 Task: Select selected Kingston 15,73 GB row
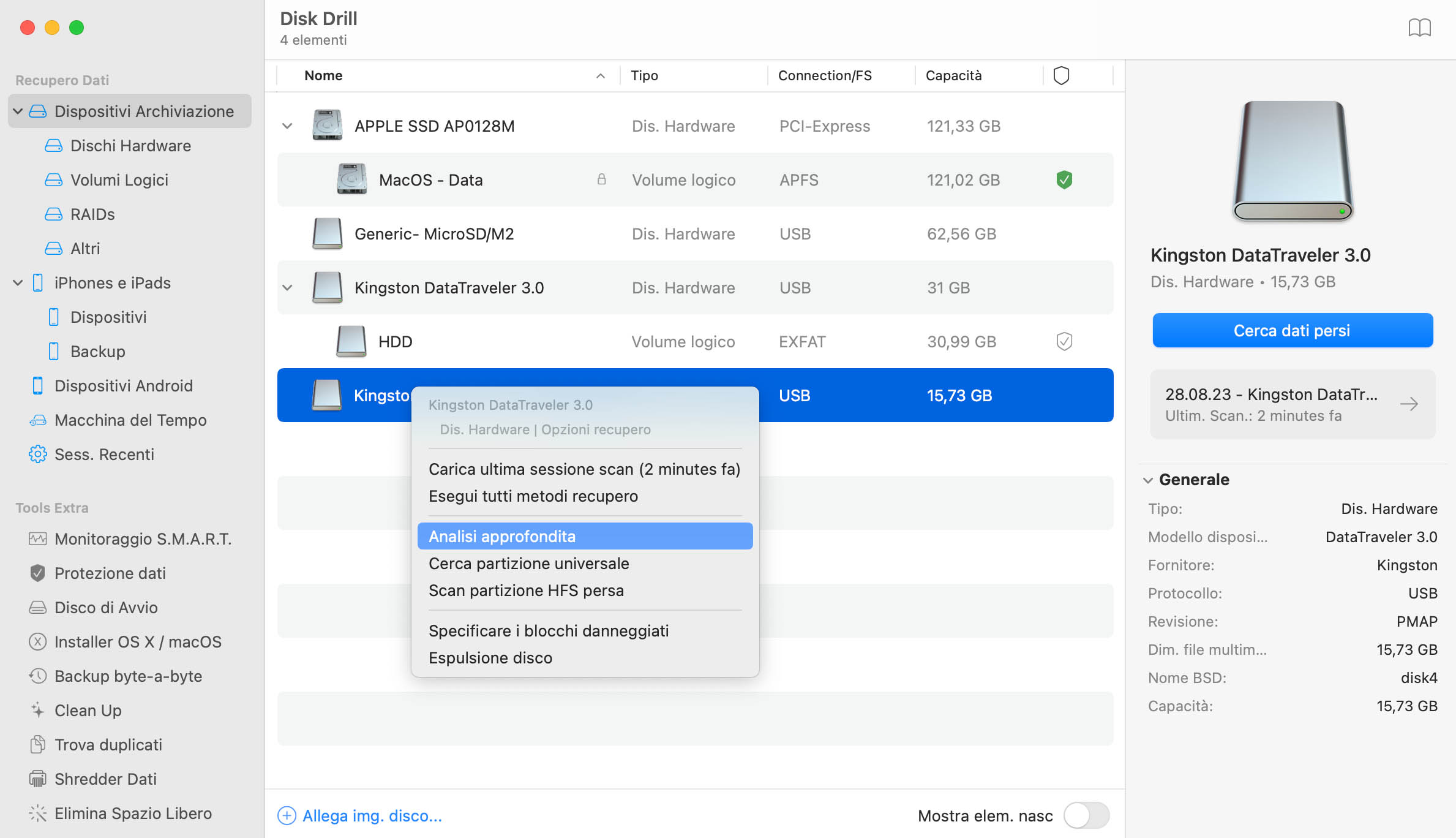point(695,395)
